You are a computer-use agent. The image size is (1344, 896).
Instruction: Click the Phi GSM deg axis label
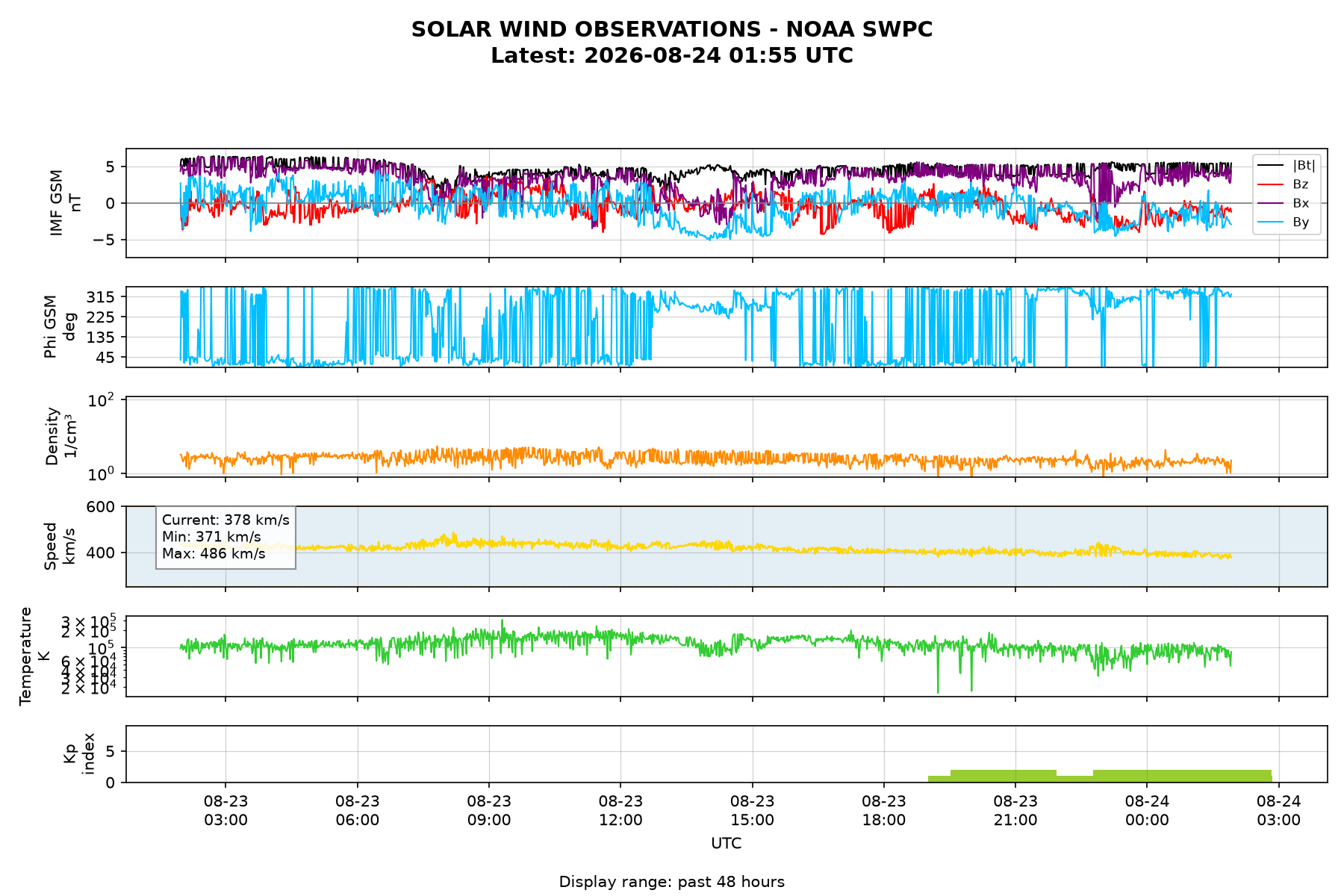coord(60,326)
